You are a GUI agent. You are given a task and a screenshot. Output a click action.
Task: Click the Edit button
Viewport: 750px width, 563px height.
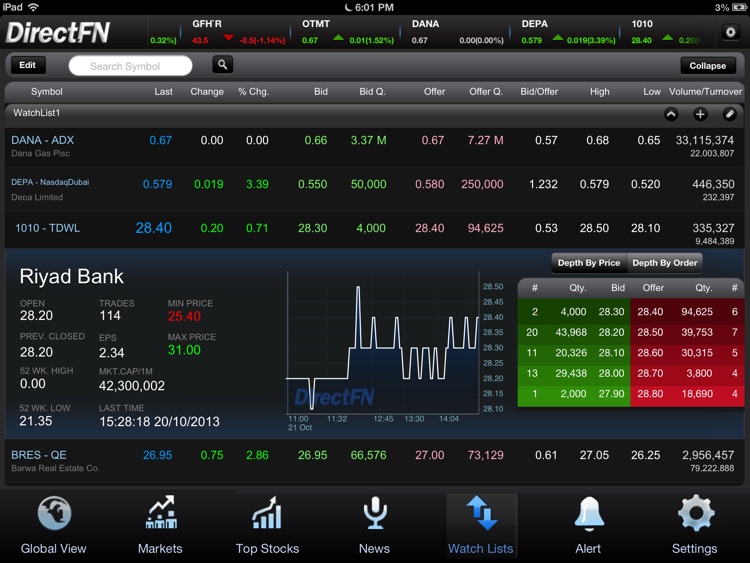click(27, 65)
